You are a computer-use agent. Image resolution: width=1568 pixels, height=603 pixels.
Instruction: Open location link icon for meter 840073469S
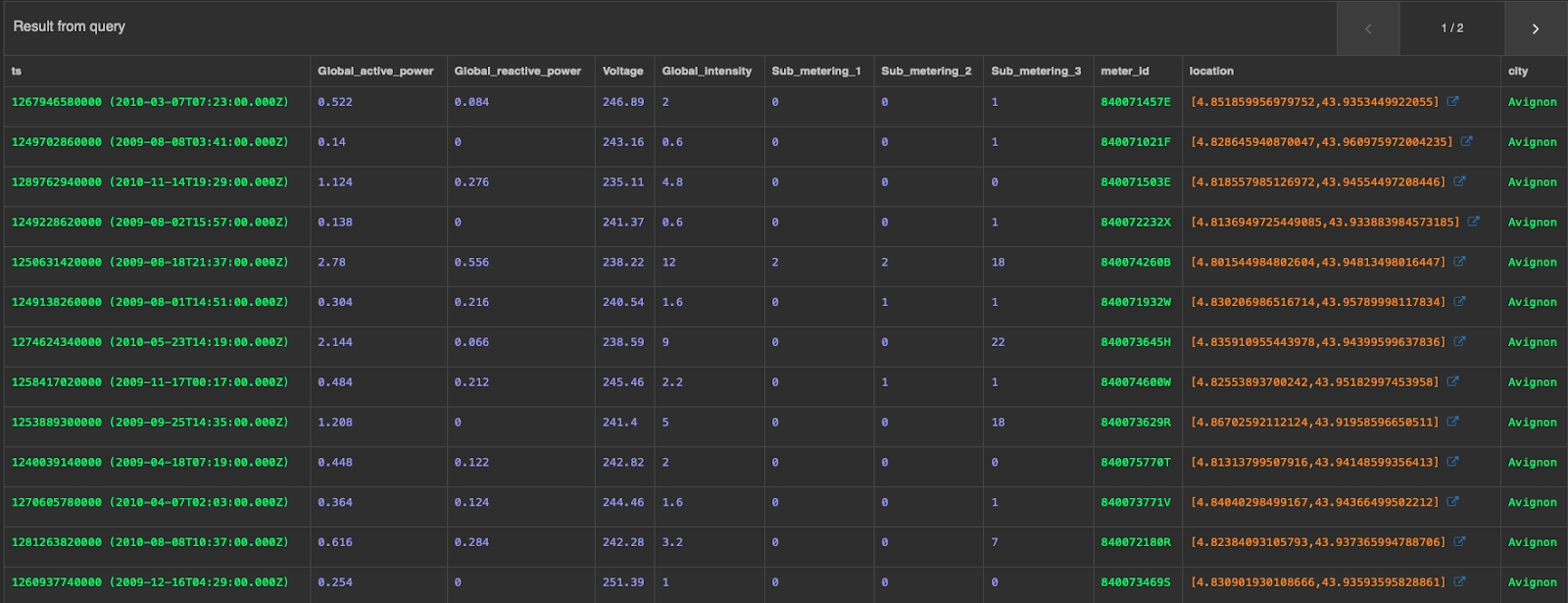(x=1459, y=581)
